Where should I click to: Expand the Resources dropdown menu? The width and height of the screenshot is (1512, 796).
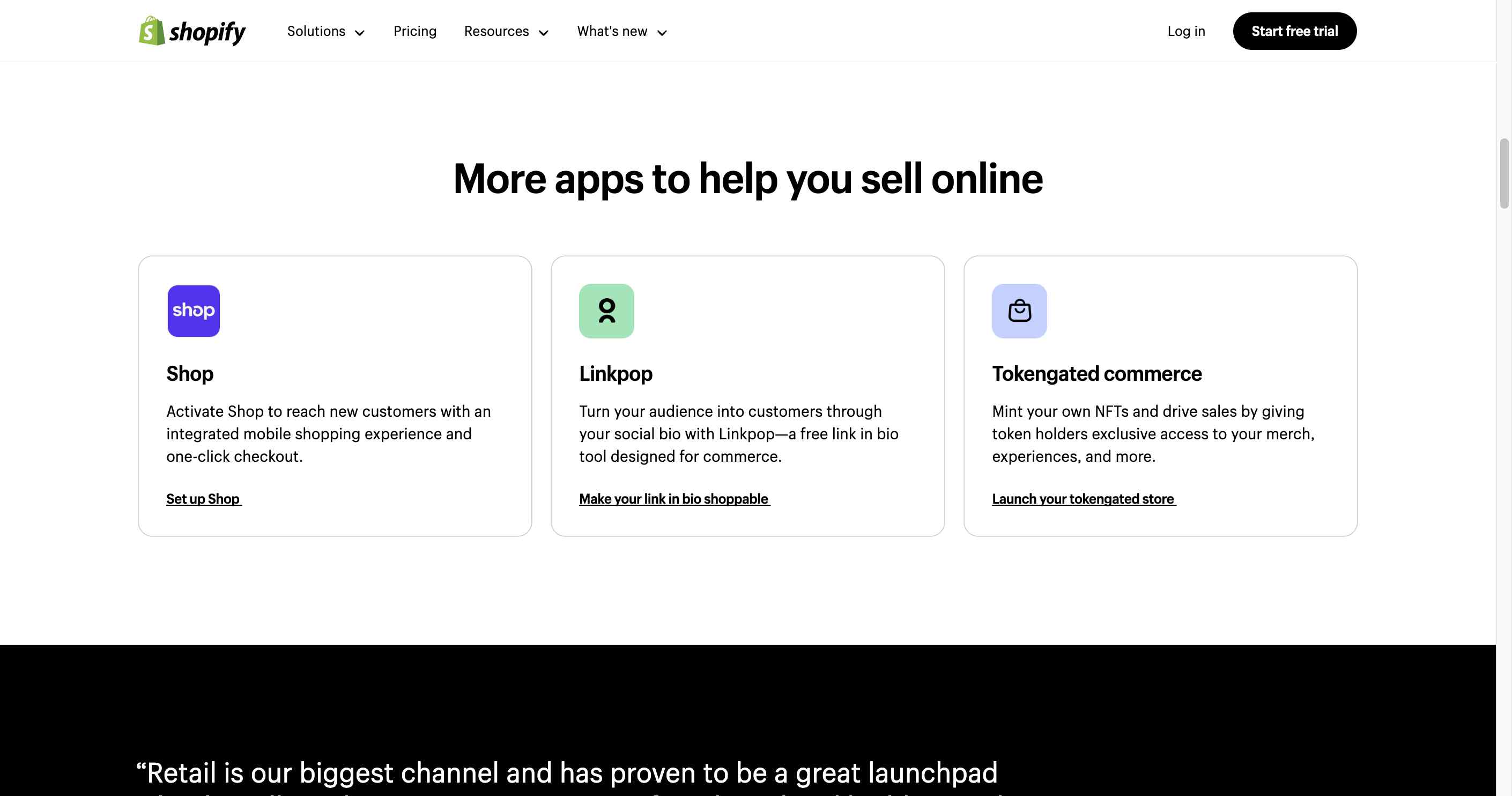click(x=506, y=31)
